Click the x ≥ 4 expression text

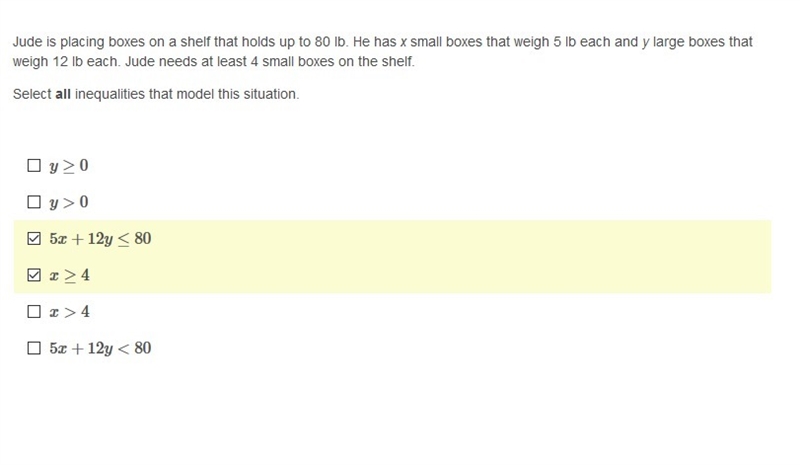point(69,276)
